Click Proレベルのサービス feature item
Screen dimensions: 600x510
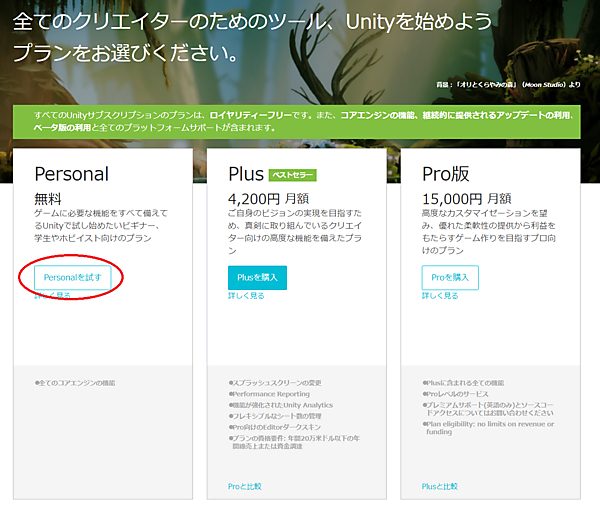(455, 394)
